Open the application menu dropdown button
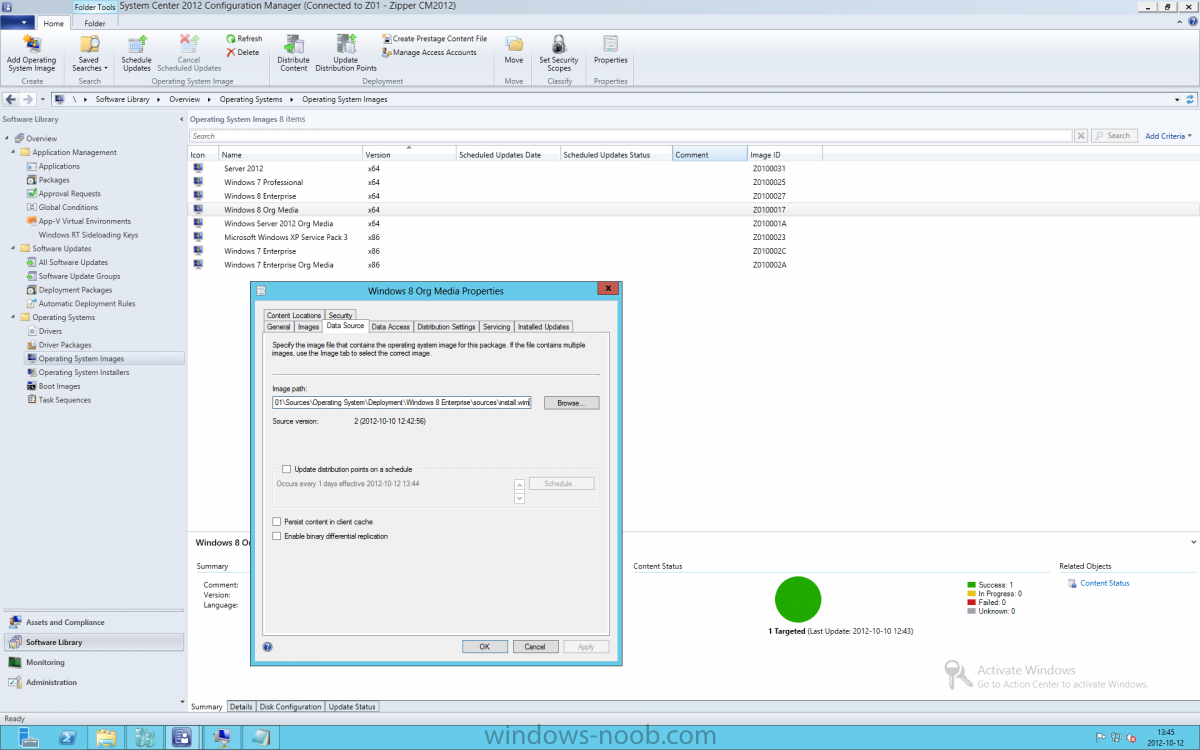The width and height of the screenshot is (1200, 750). tap(20, 22)
